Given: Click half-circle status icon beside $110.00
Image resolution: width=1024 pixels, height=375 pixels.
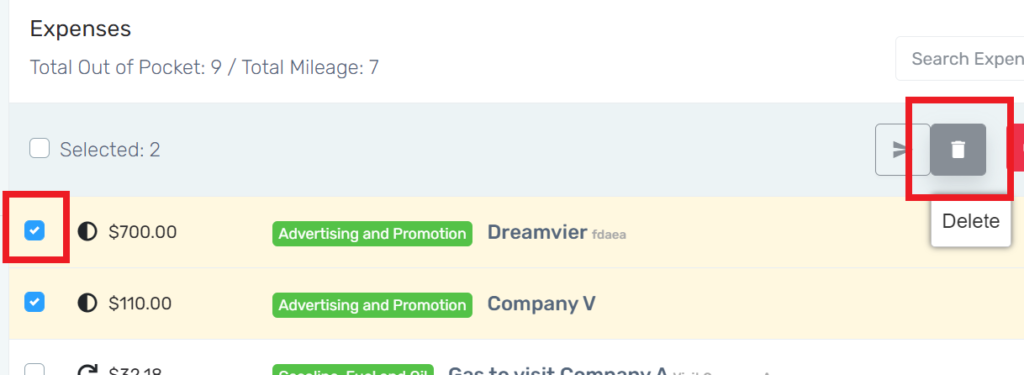Looking at the screenshot, I should [x=87, y=303].
